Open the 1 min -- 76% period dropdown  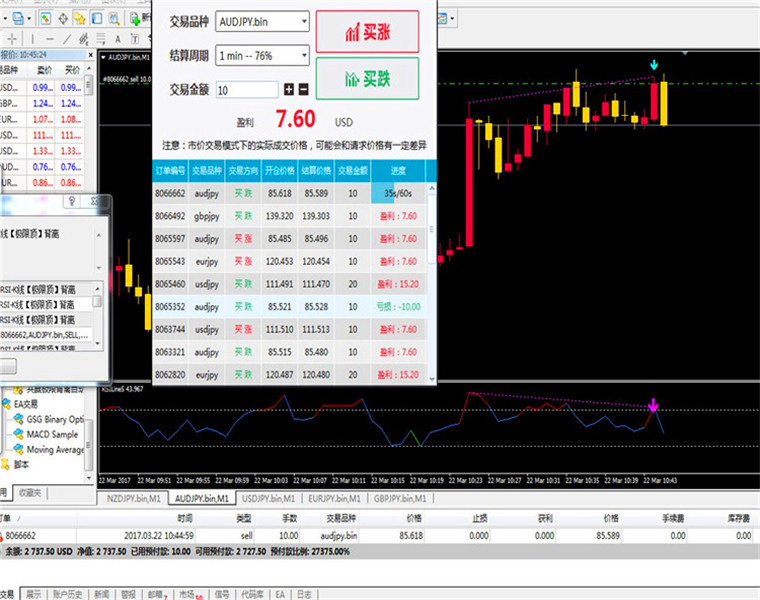click(x=262, y=56)
